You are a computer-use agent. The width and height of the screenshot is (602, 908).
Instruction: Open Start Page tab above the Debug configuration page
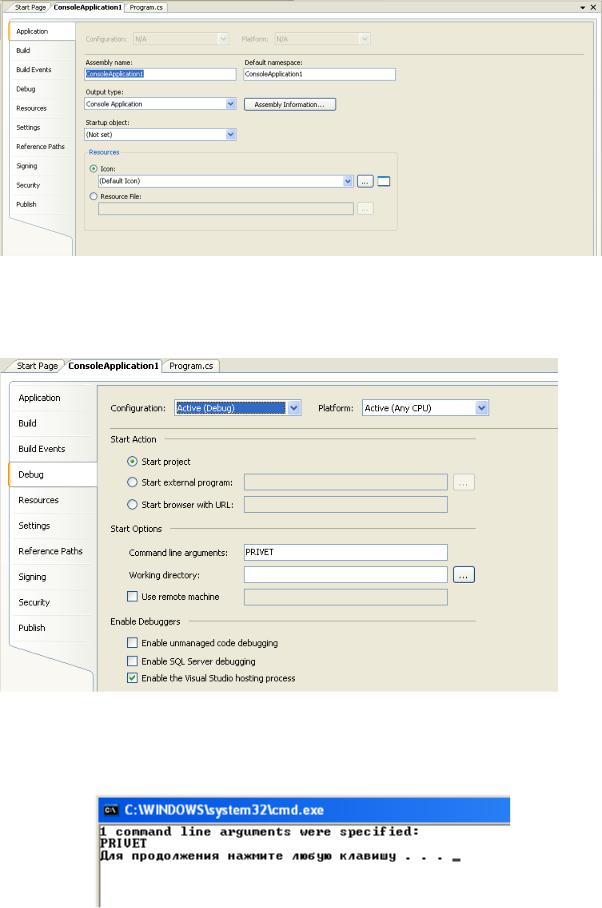coord(37,366)
